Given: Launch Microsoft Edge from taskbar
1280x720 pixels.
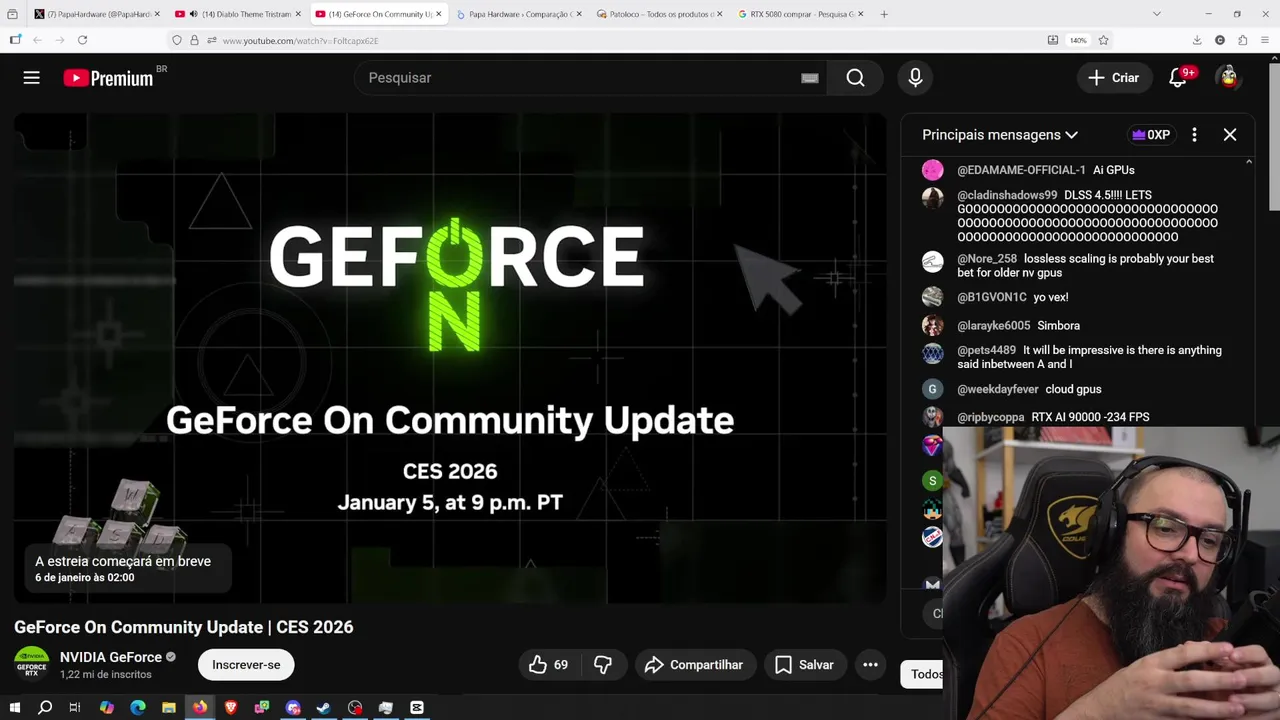Looking at the screenshot, I should point(138,708).
